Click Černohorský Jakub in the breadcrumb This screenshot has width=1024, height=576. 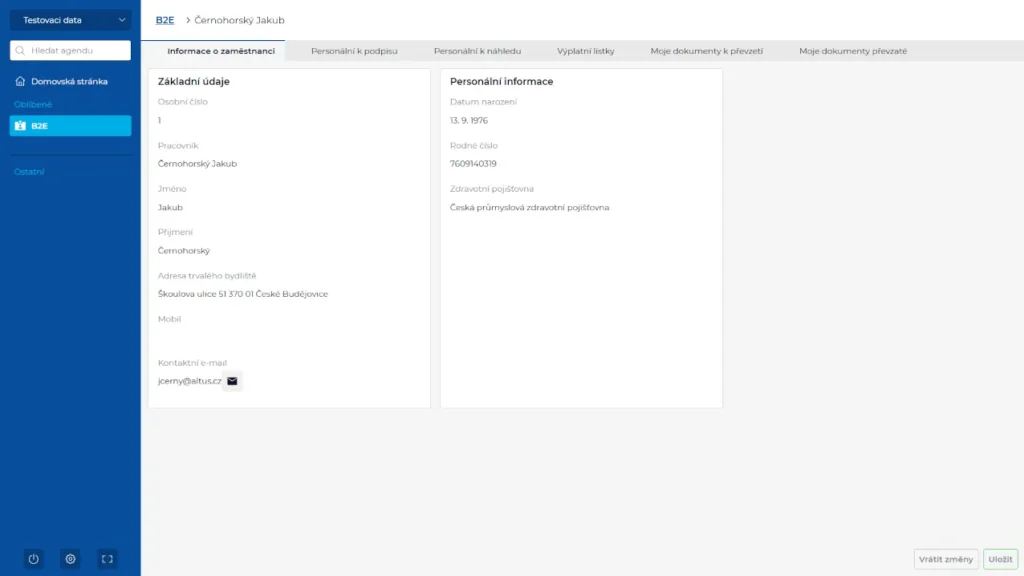pos(239,20)
